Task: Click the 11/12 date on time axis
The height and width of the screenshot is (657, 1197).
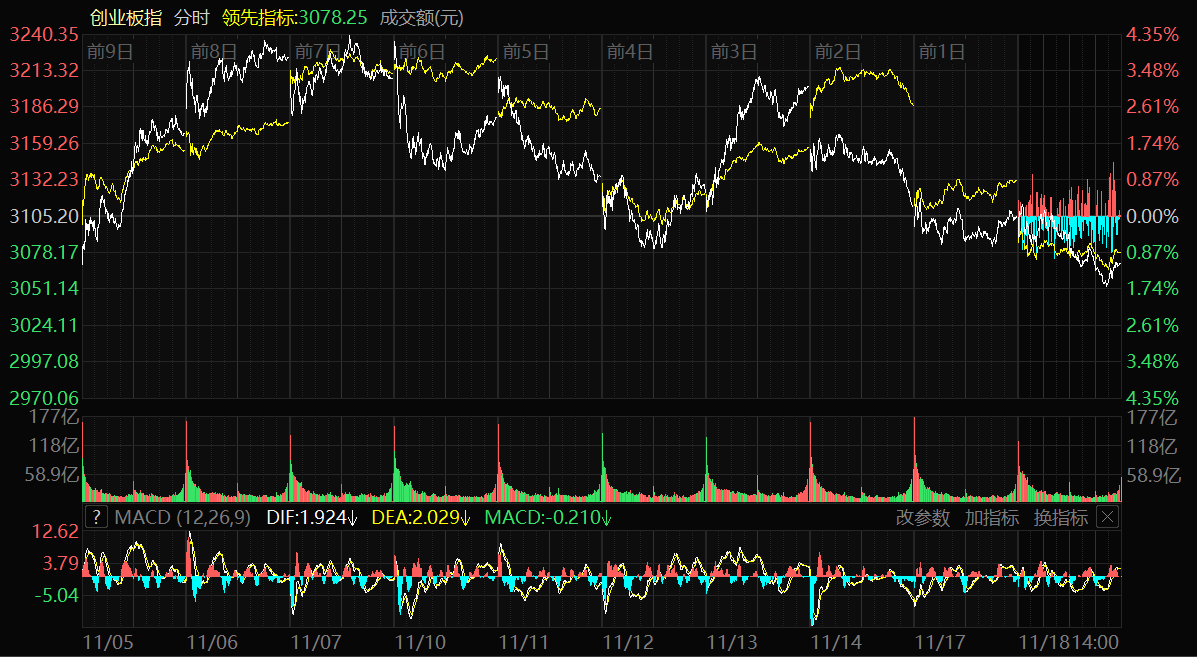Action: coord(628,639)
